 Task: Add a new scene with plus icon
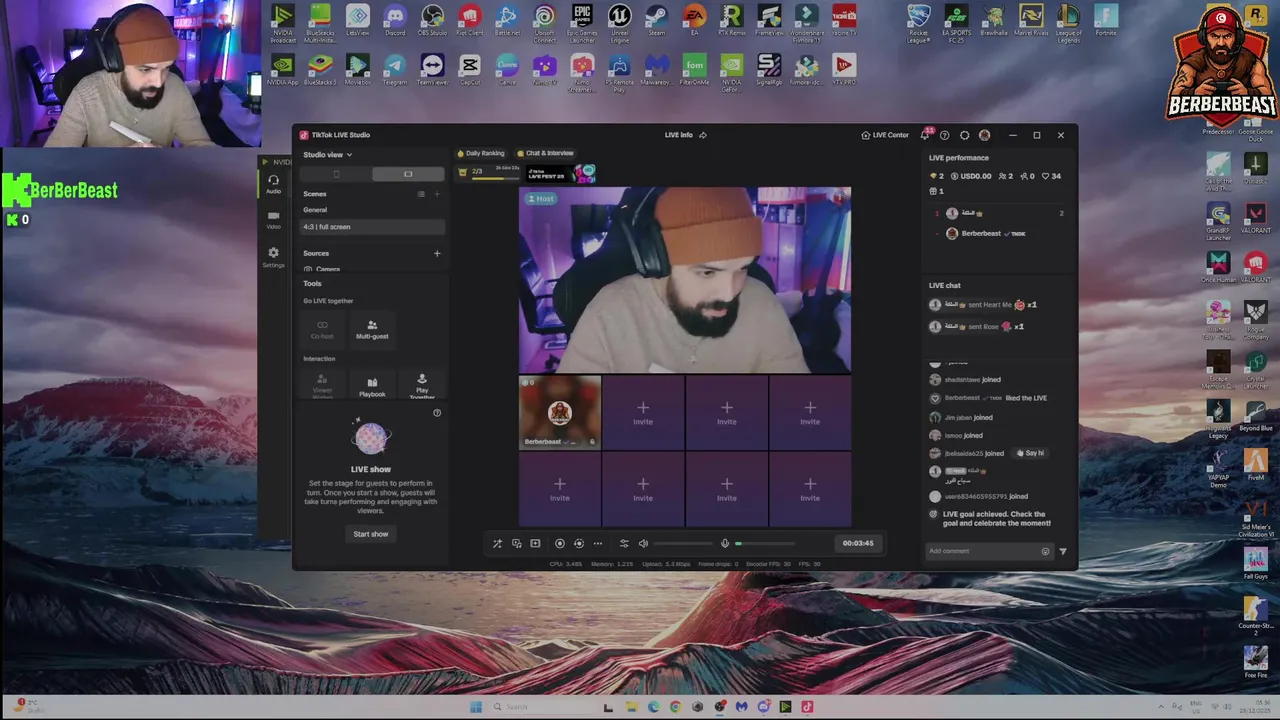pos(437,194)
